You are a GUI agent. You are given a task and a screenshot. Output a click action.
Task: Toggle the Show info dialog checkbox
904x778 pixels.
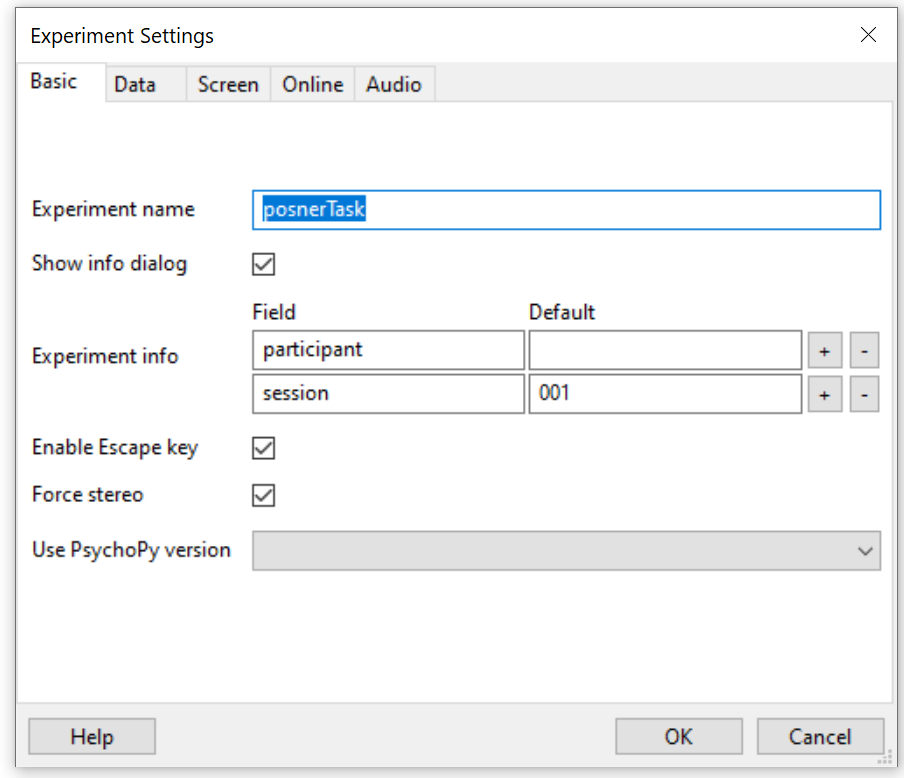264,265
